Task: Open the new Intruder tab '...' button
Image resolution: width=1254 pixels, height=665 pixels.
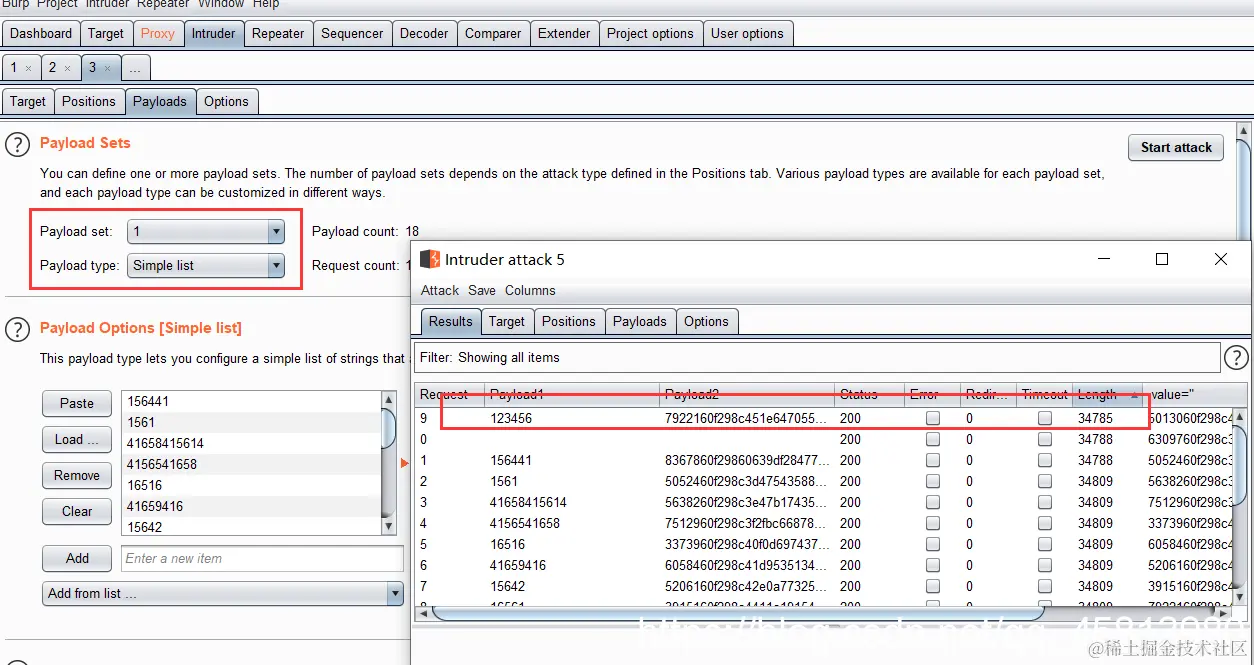Action: (135, 68)
